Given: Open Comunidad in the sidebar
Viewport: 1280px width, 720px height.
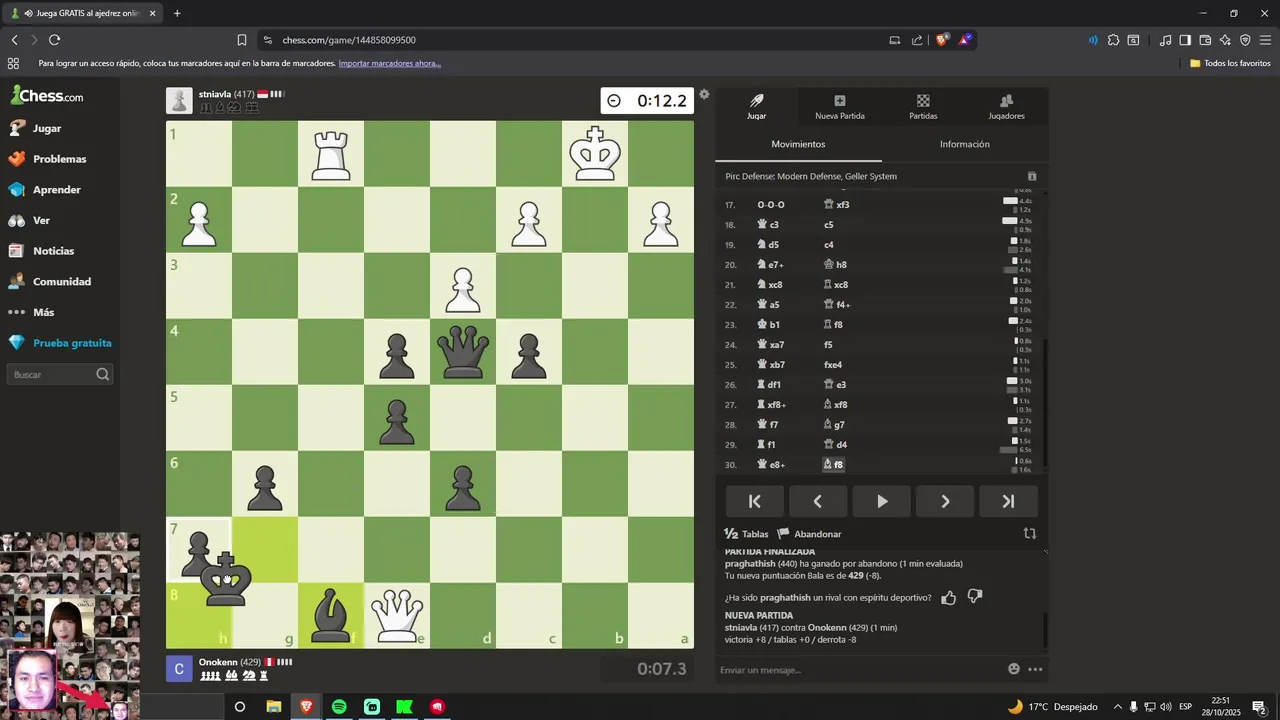Looking at the screenshot, I should 49,282.
